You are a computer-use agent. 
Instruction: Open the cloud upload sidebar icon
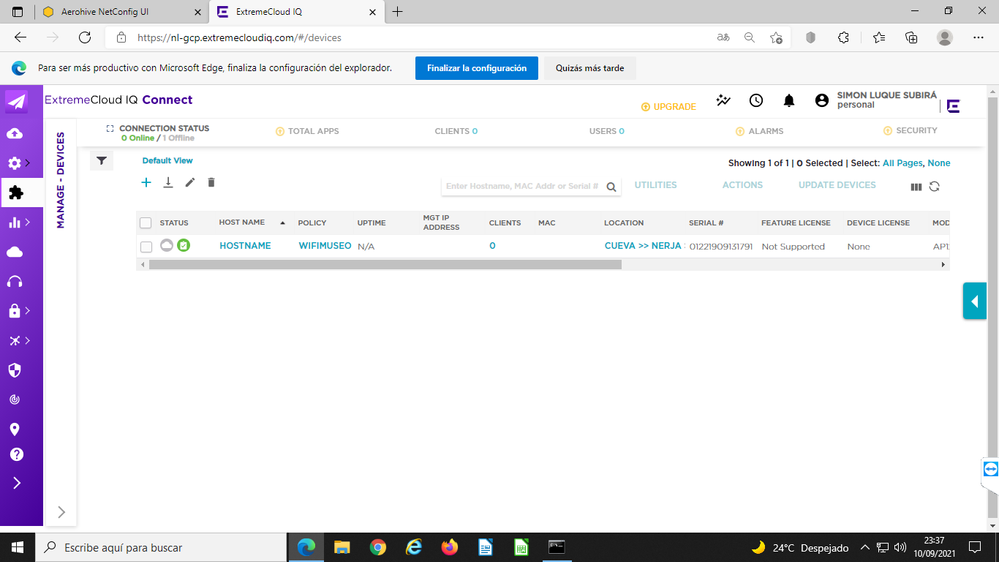pos(15,133)
